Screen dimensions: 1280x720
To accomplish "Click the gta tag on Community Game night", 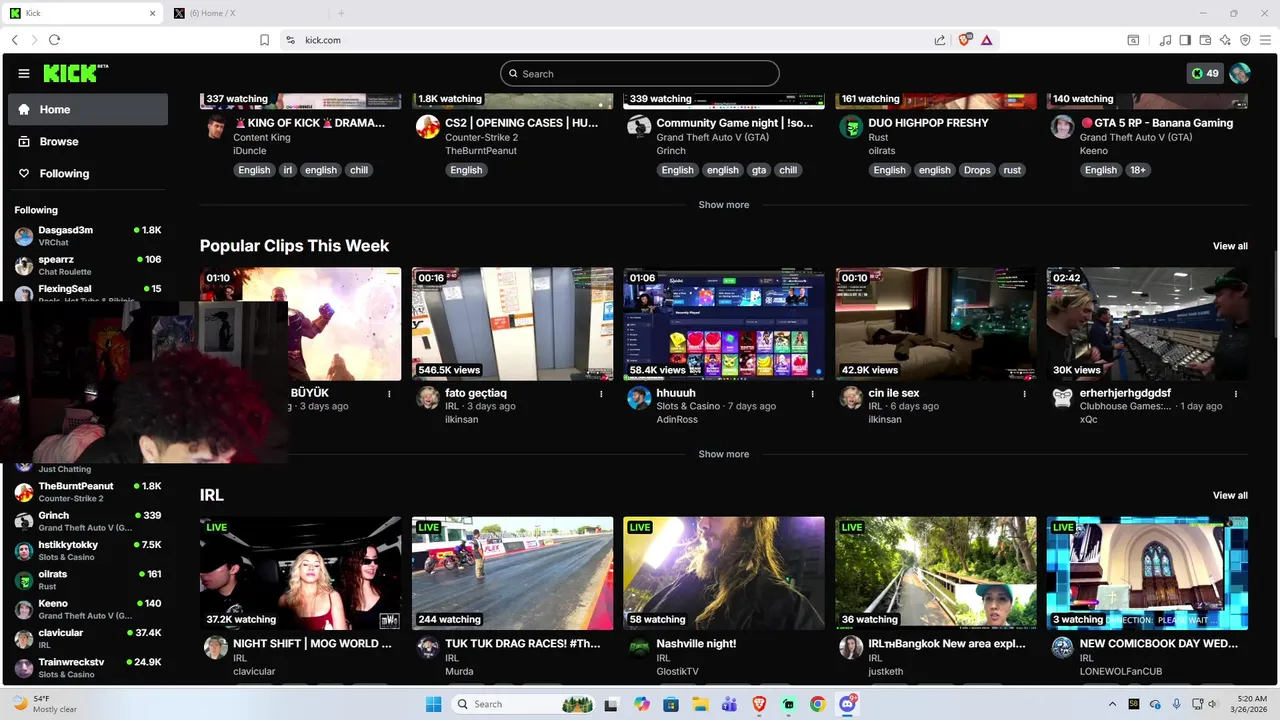I will click(x=759, y=170).
